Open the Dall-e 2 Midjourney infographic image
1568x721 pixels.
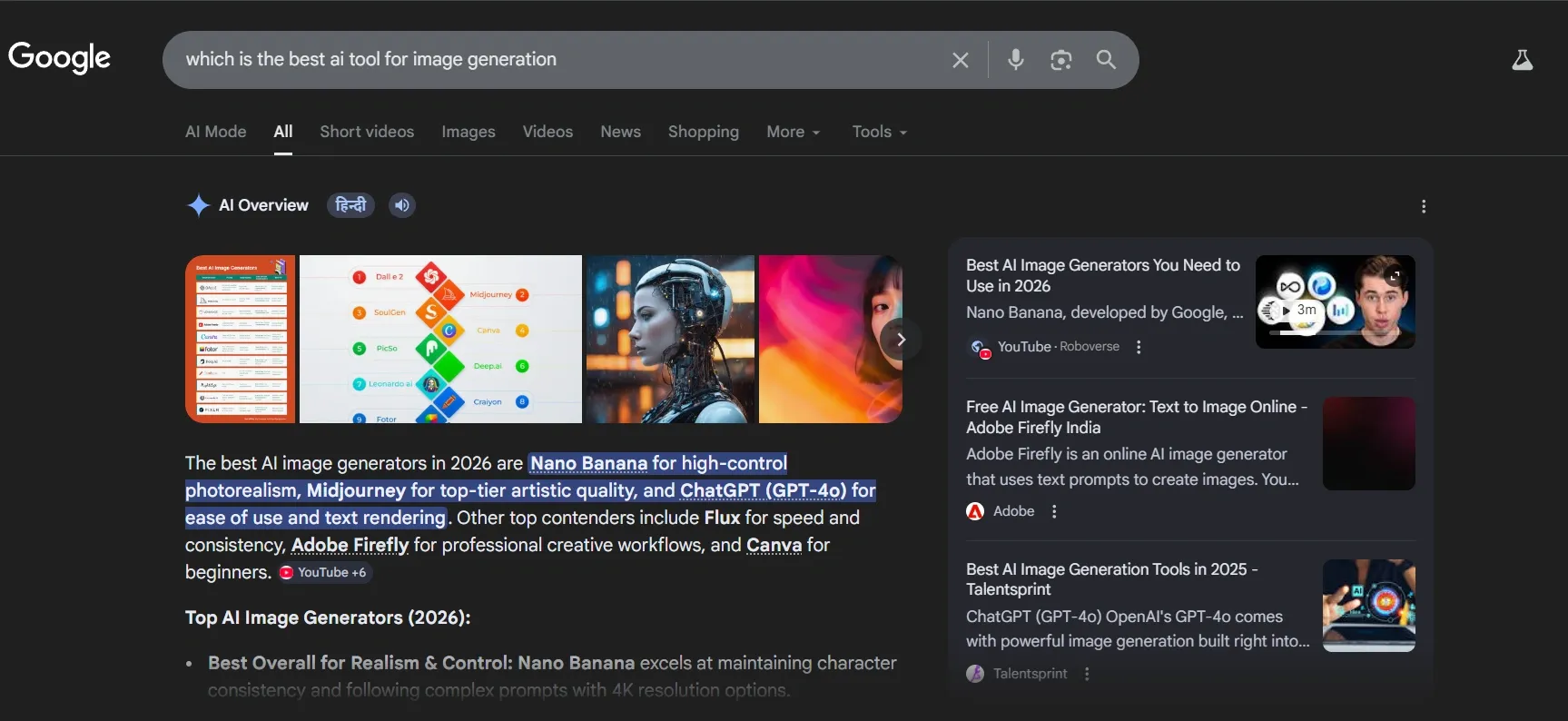[x=440, y=340]
